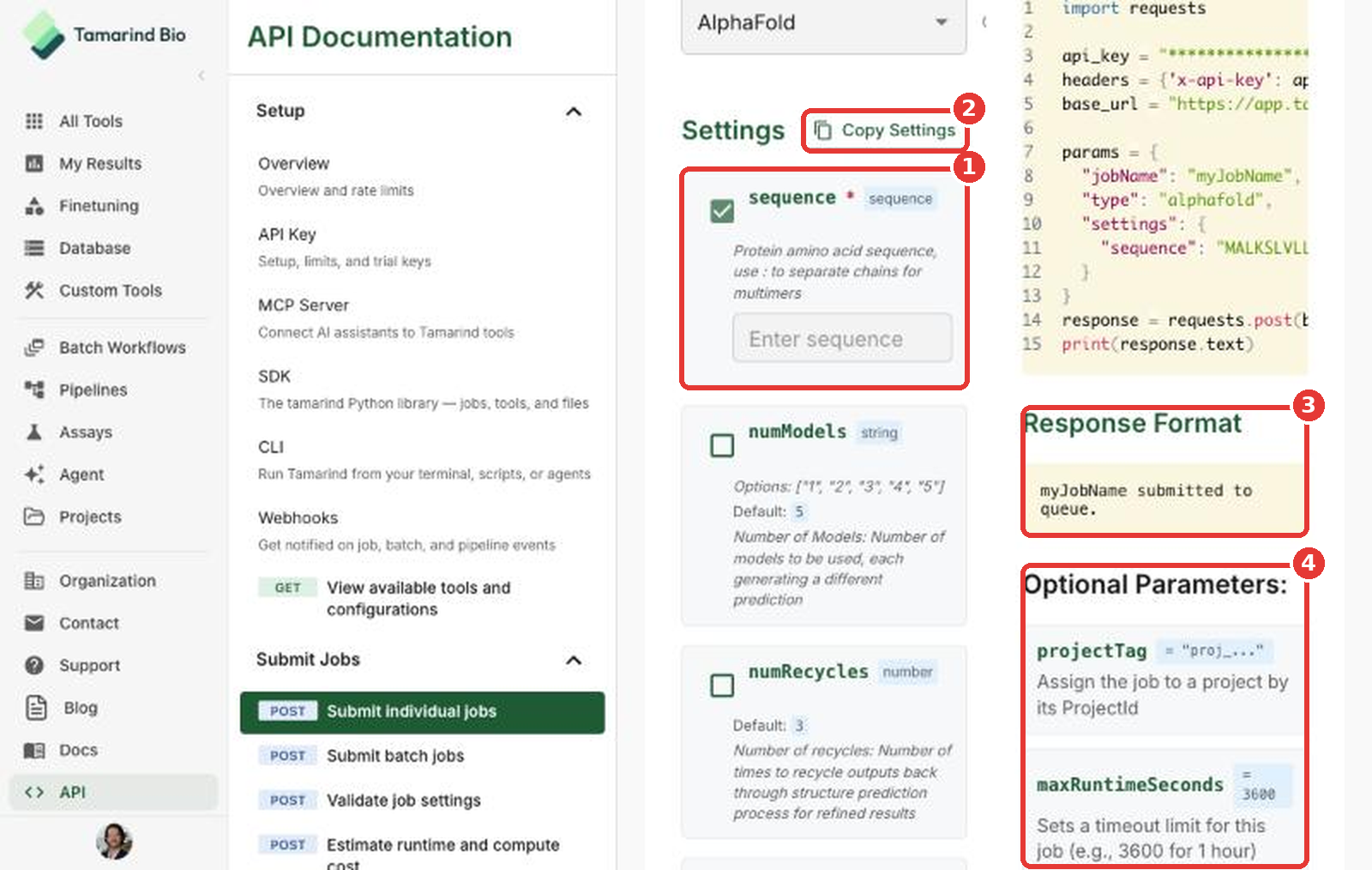Open the Overview and rate limits entry
This screenshot has height=870, width=1372.
422,176
